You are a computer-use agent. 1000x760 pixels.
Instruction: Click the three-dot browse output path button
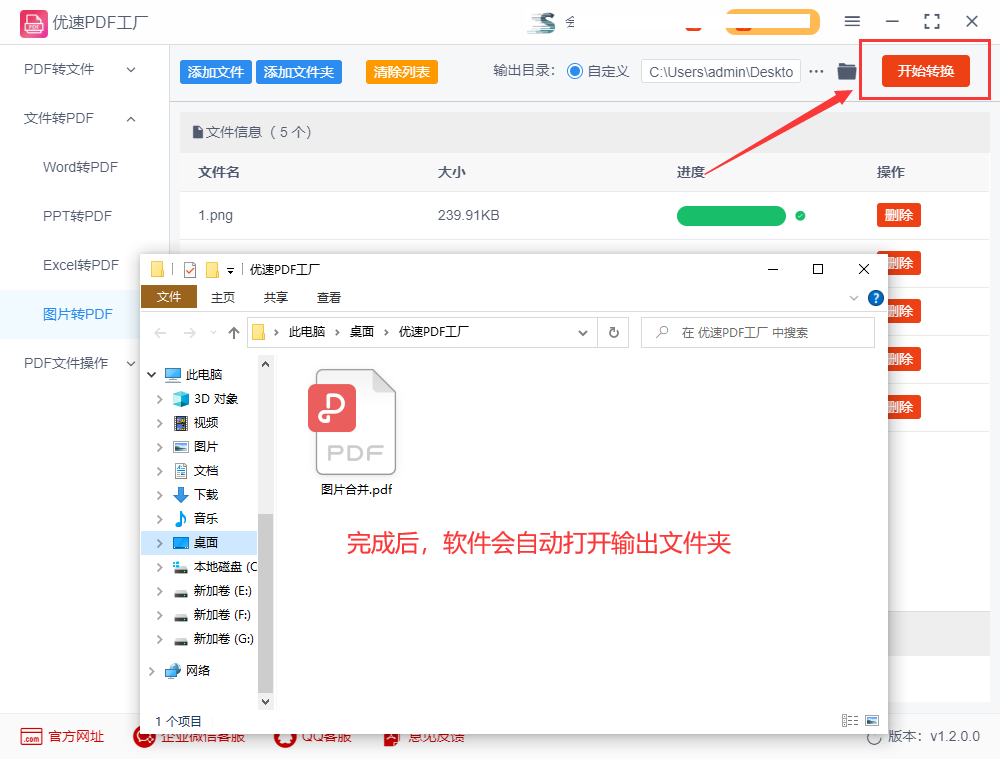click(x=816, y=71)
